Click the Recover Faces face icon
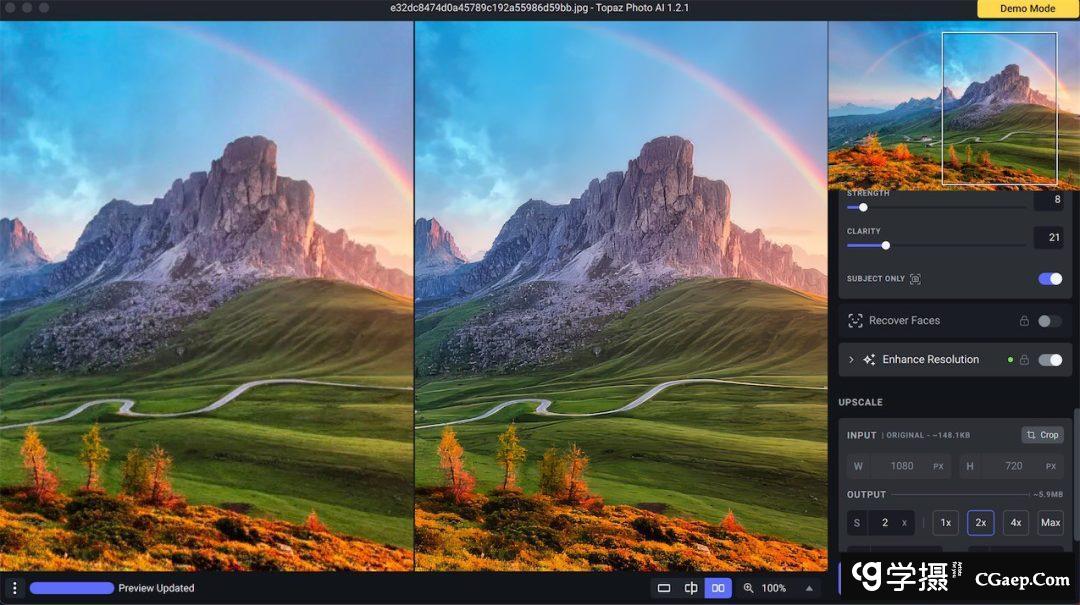Image resolution: width=1080 pixels, height=605 pixels. point(855,321)
